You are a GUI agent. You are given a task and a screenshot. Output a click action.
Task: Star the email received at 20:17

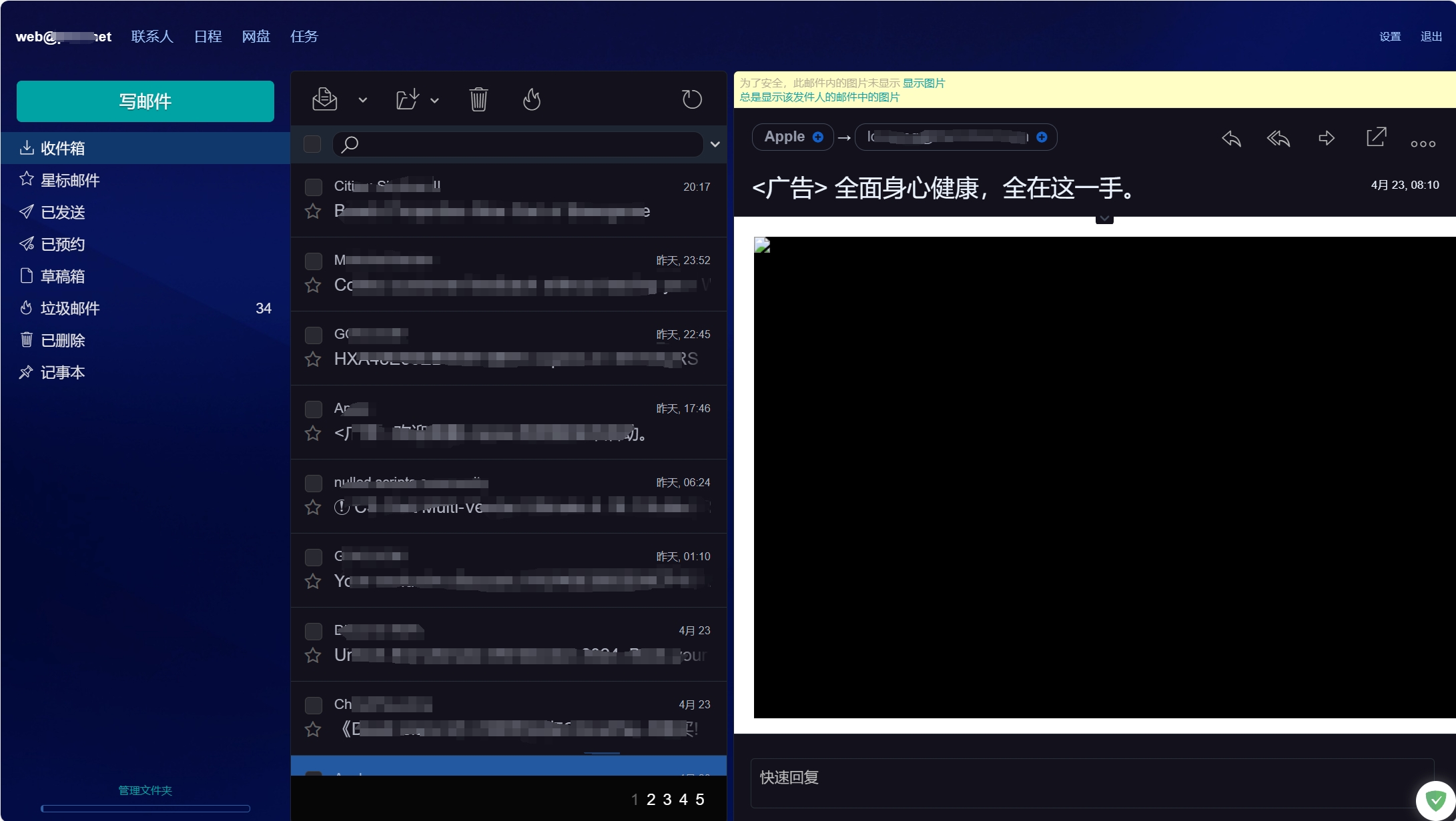point(313,211)
